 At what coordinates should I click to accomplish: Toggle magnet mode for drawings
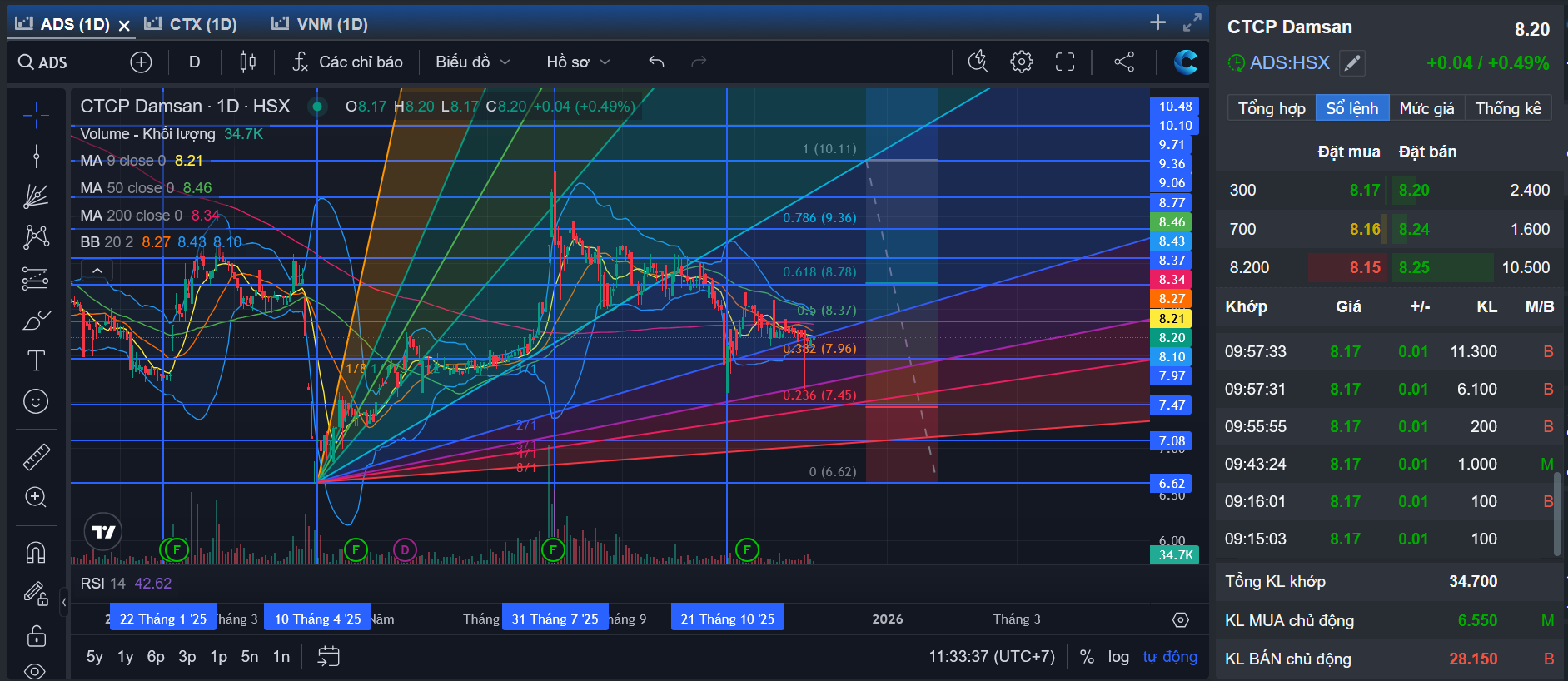(x=36, y=552)
